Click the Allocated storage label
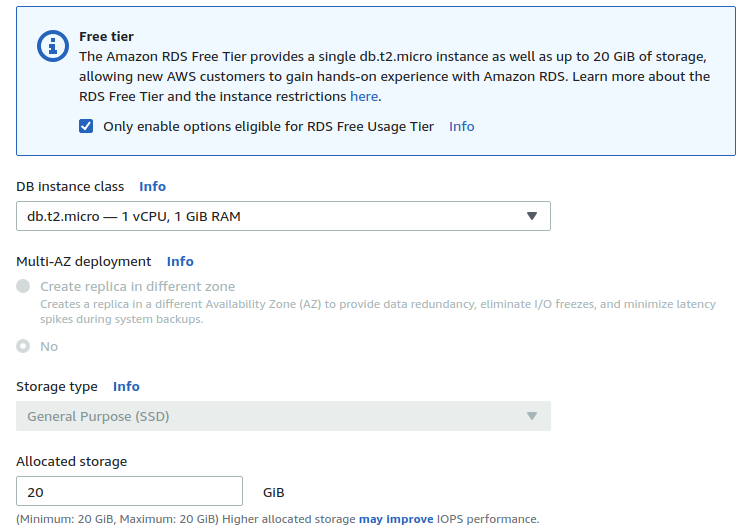748x529 pixels. [72, 461]
